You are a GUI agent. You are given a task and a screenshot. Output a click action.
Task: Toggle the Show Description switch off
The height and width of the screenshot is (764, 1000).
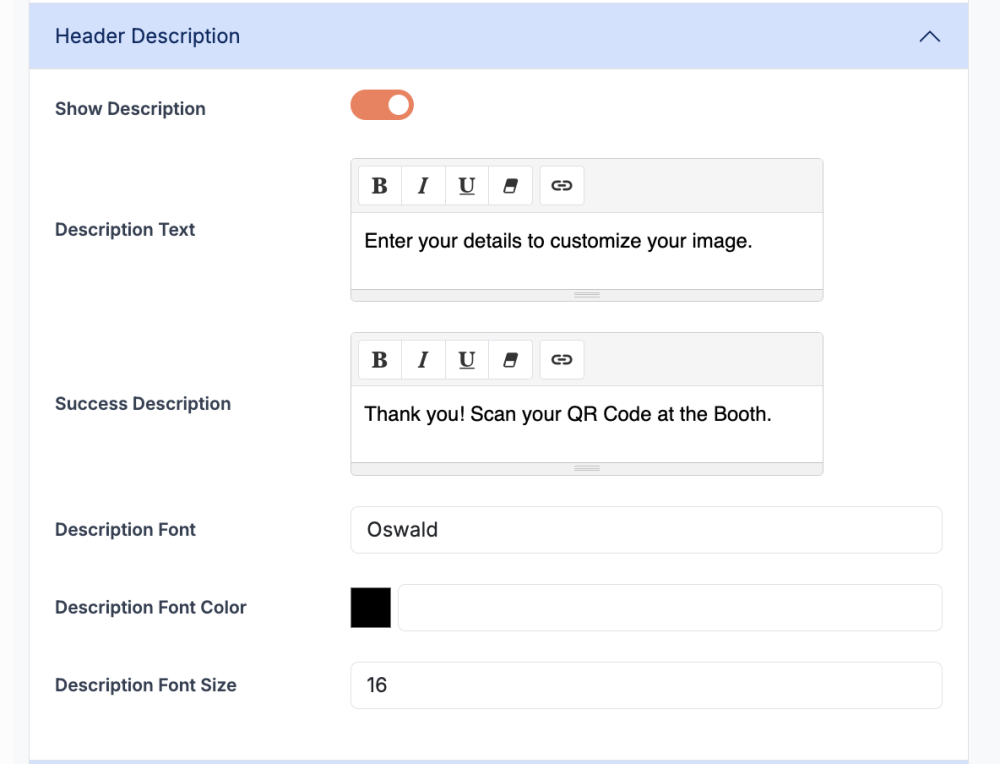382,105
